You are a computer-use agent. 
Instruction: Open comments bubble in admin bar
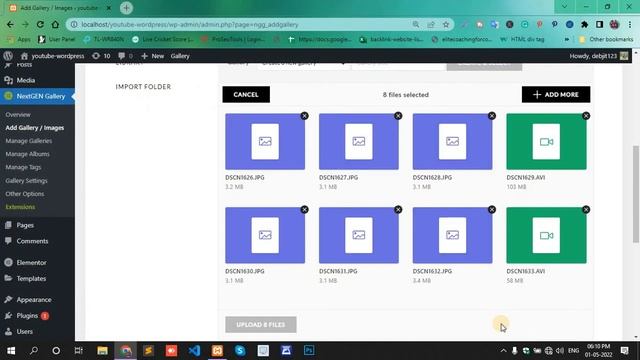pyautogui.click(x=125, y=56)
